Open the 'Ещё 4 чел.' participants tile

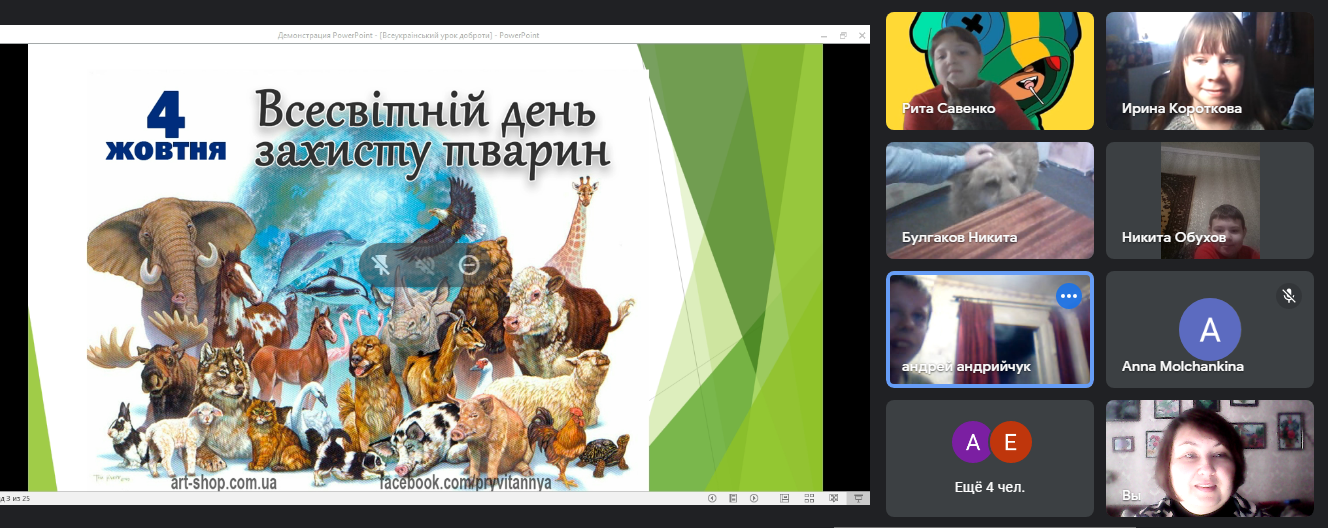990,459
